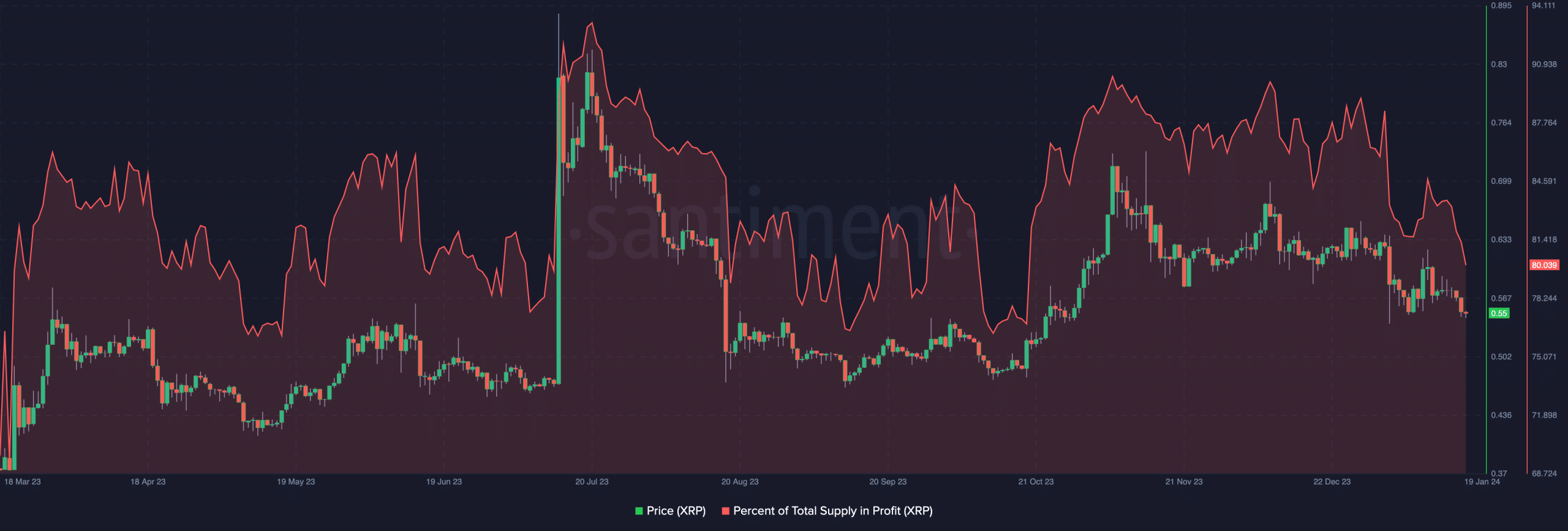Select the 22 Dec 23 date label

point(1332,481)
